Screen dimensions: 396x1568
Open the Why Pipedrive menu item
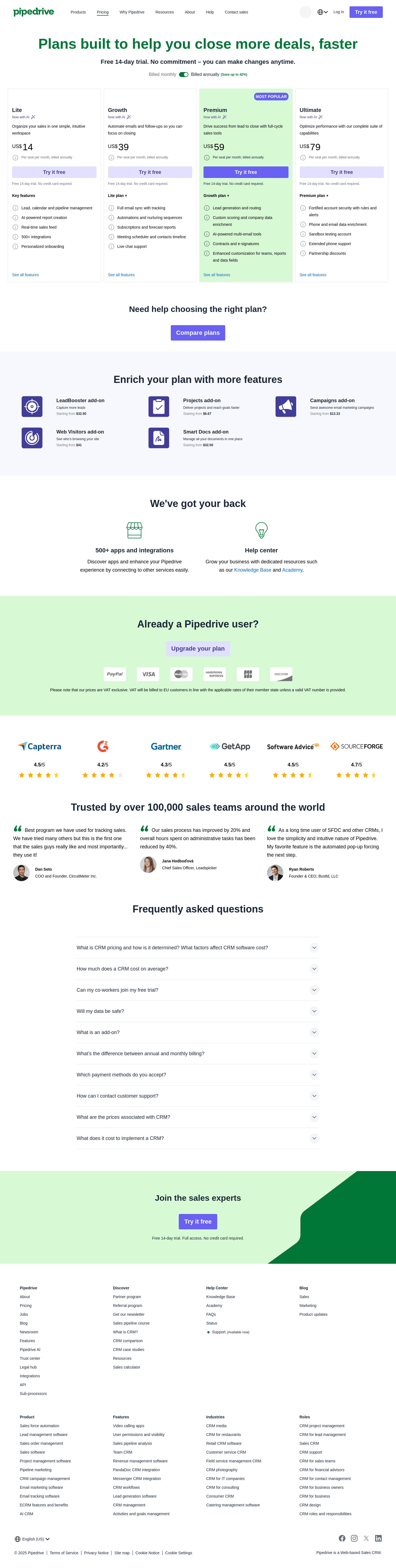(132, 12)
